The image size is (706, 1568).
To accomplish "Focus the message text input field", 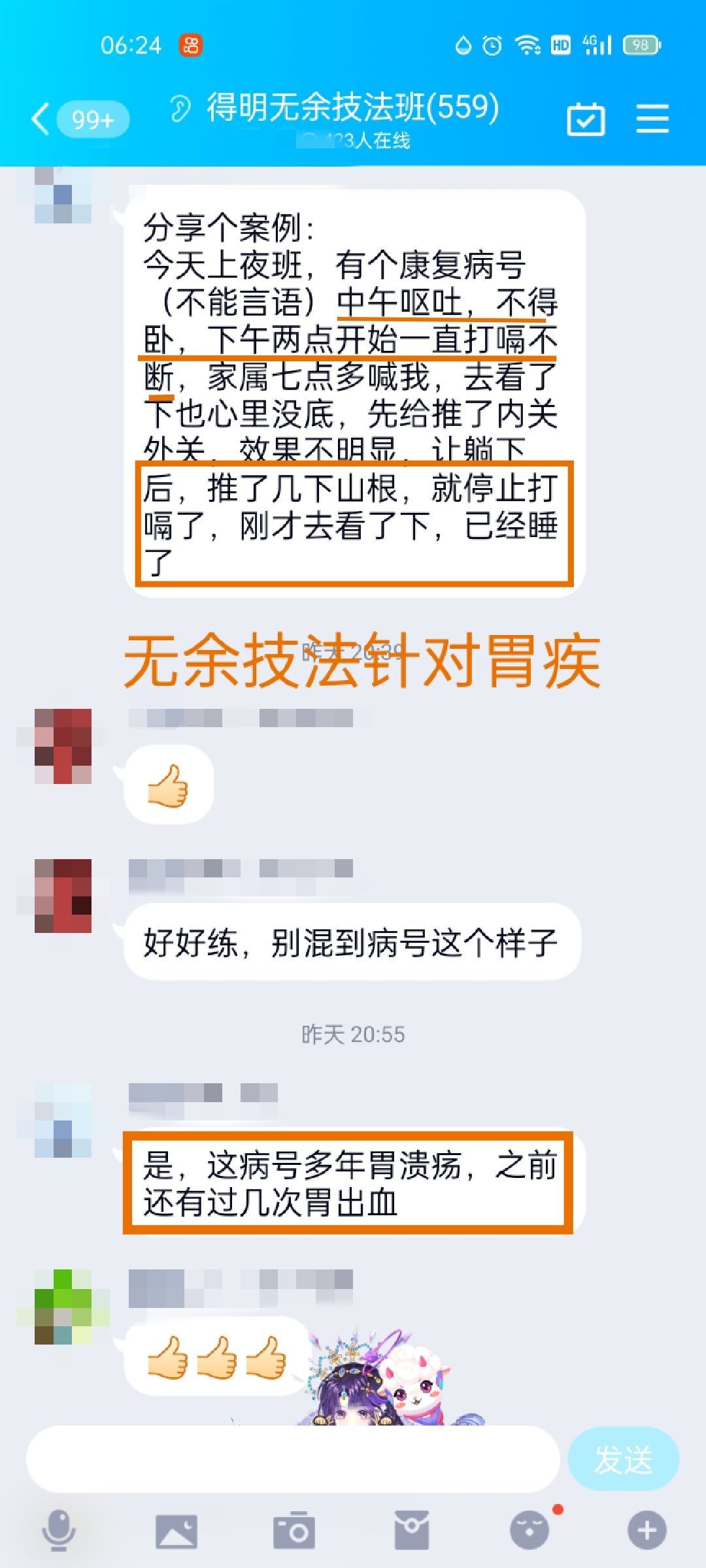I will point(293,1460).
